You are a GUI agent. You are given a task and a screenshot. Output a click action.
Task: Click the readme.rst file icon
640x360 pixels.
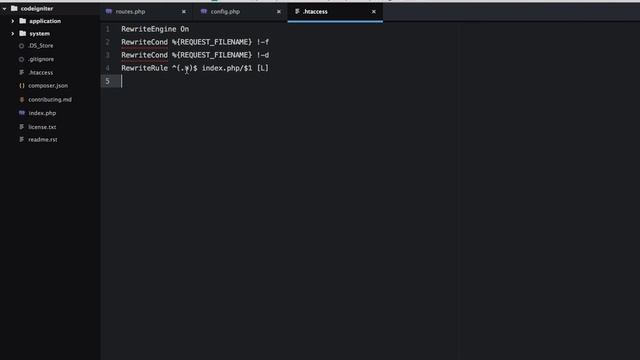click(x=22, y=140)
